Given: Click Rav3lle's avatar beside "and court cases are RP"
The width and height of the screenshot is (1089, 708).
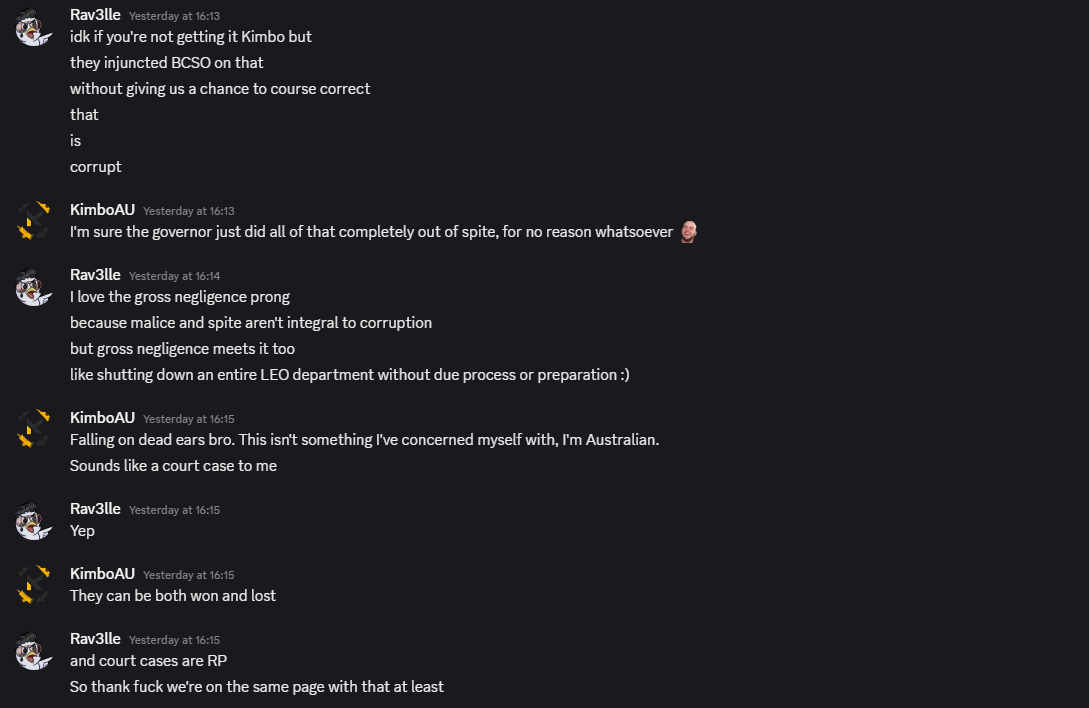Looking at the screenshot, I should tap(33, 650).
